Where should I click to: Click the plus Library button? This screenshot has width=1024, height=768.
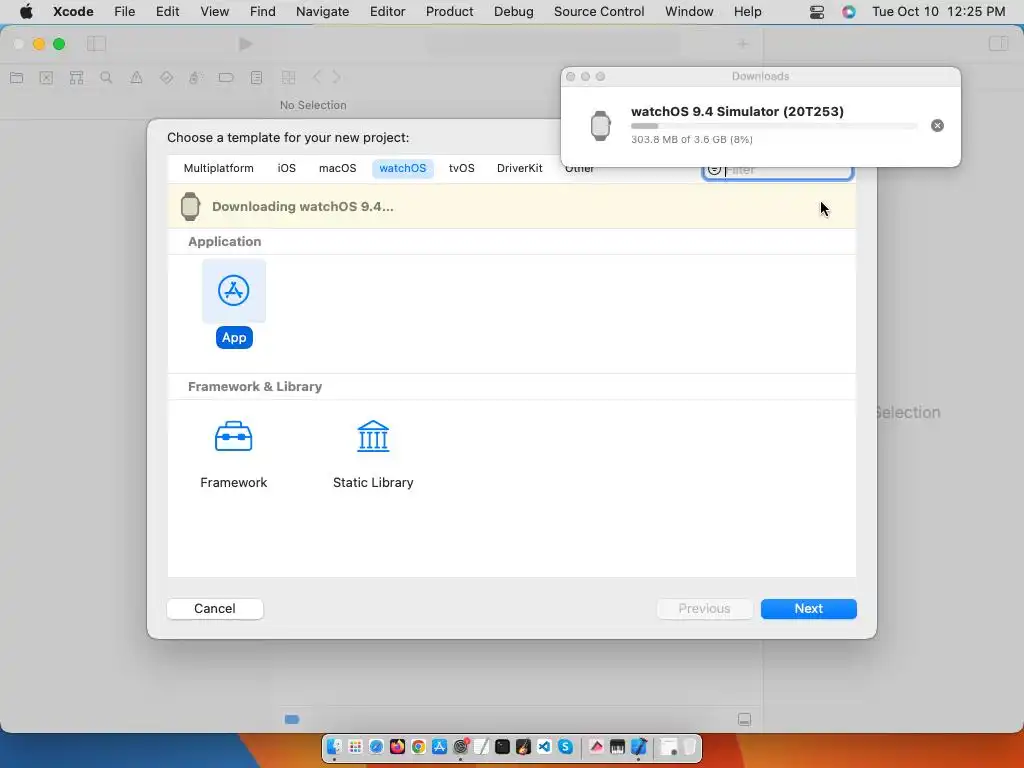tap(743, 44)
